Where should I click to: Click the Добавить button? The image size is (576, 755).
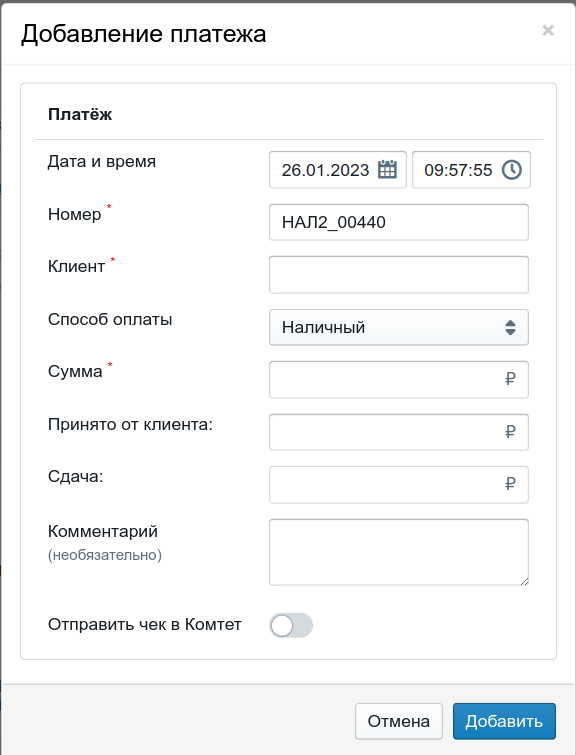504,721
